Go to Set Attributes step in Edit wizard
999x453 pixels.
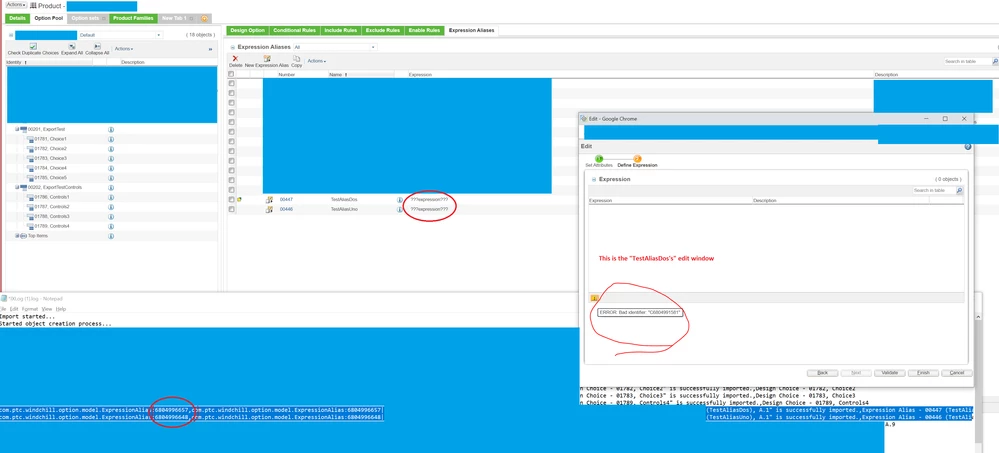[x=599, y=159]
